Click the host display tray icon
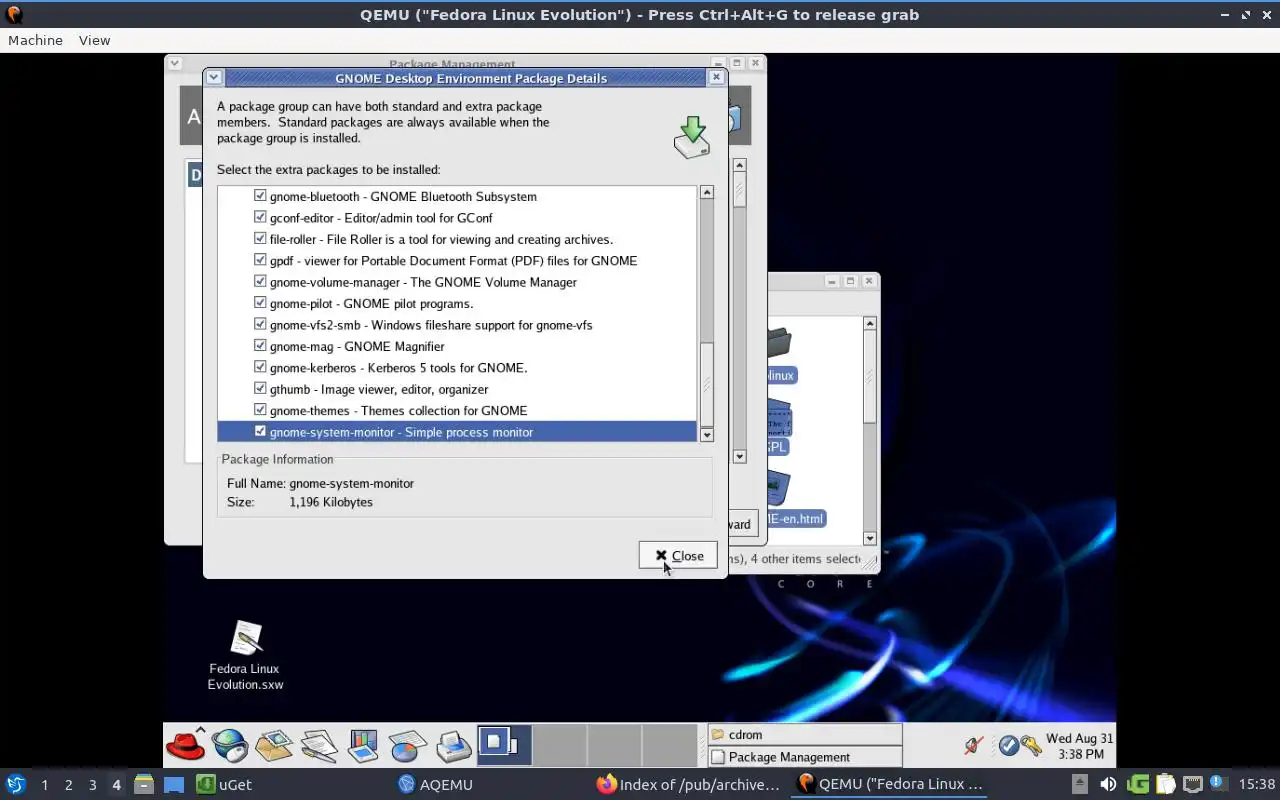The width and height of the screenshot is (1280, 800). 1192,784
